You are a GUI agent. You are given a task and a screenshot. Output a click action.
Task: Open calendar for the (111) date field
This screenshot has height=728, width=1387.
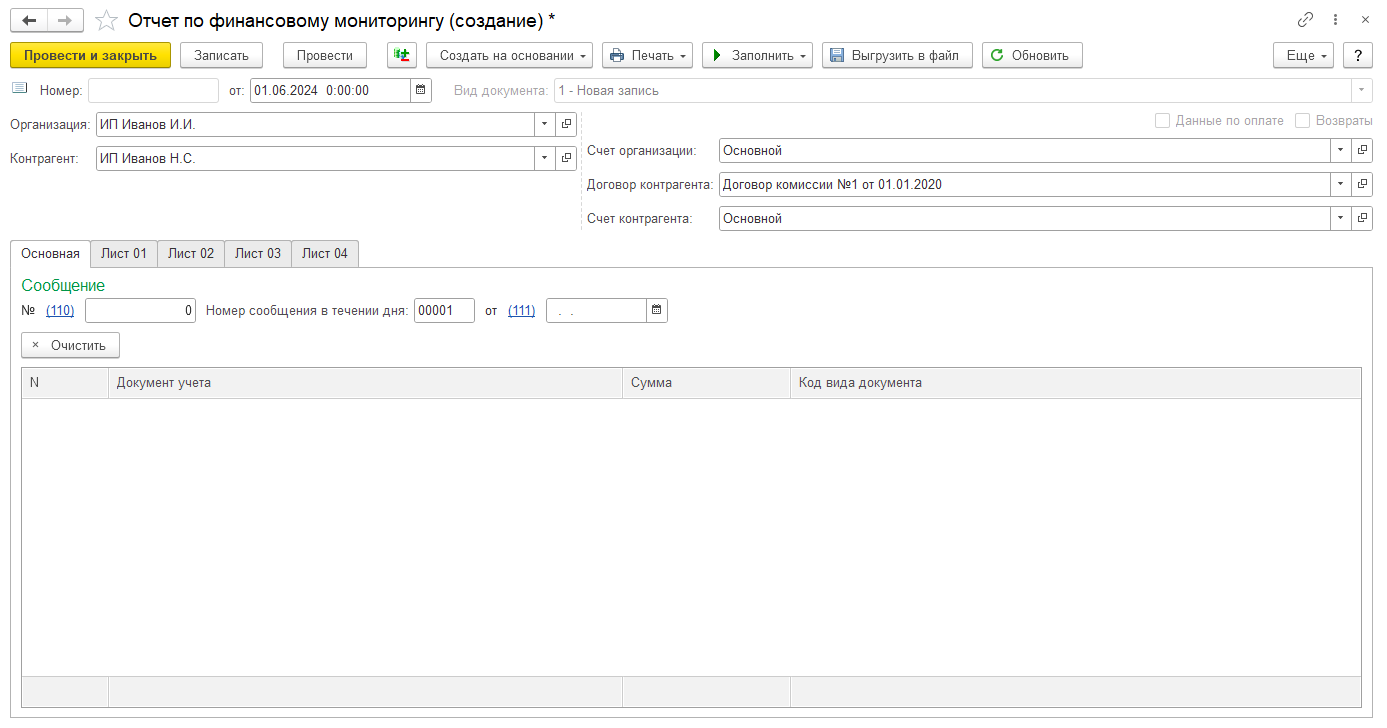(657, 310)
